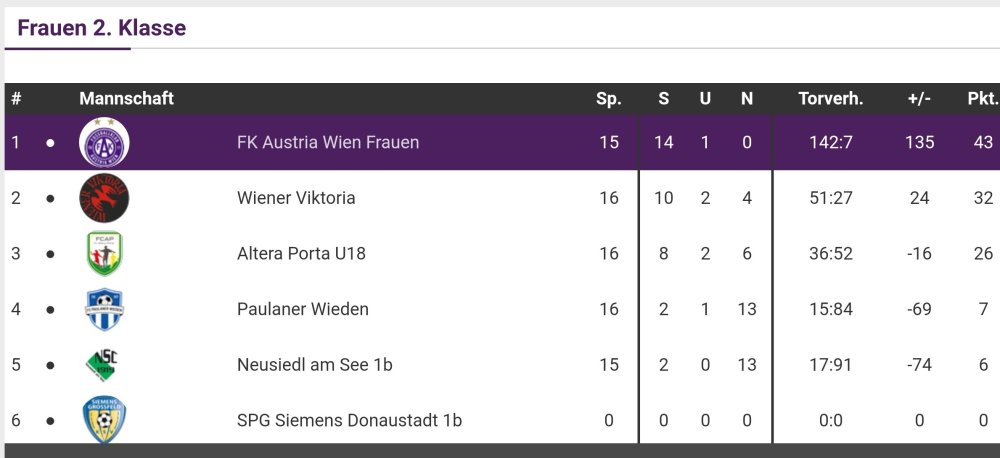Click the trend dot beside rank 3
This screenshot has width=1000, height=458.
tap(50, 254)
